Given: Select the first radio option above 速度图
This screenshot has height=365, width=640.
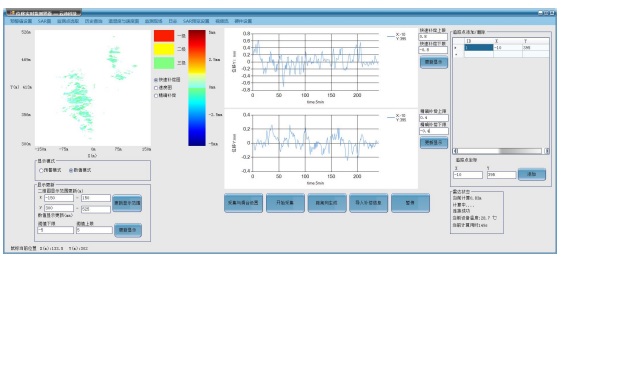Looking at the screenshot, I should 156,80.
